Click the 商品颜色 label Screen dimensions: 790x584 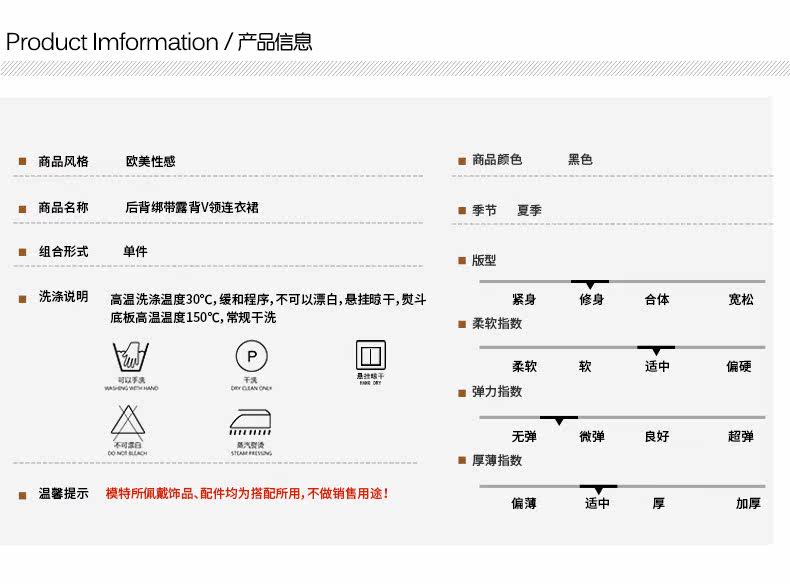point(497,160)
